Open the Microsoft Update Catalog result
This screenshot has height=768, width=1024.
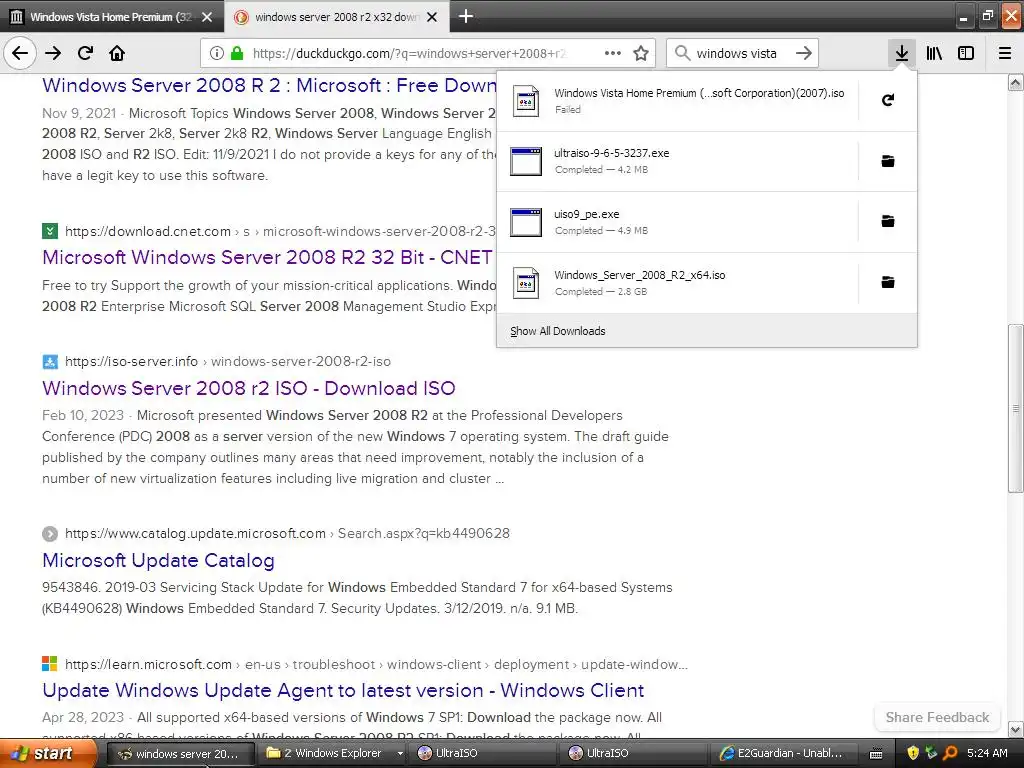[x=158, y=560]
